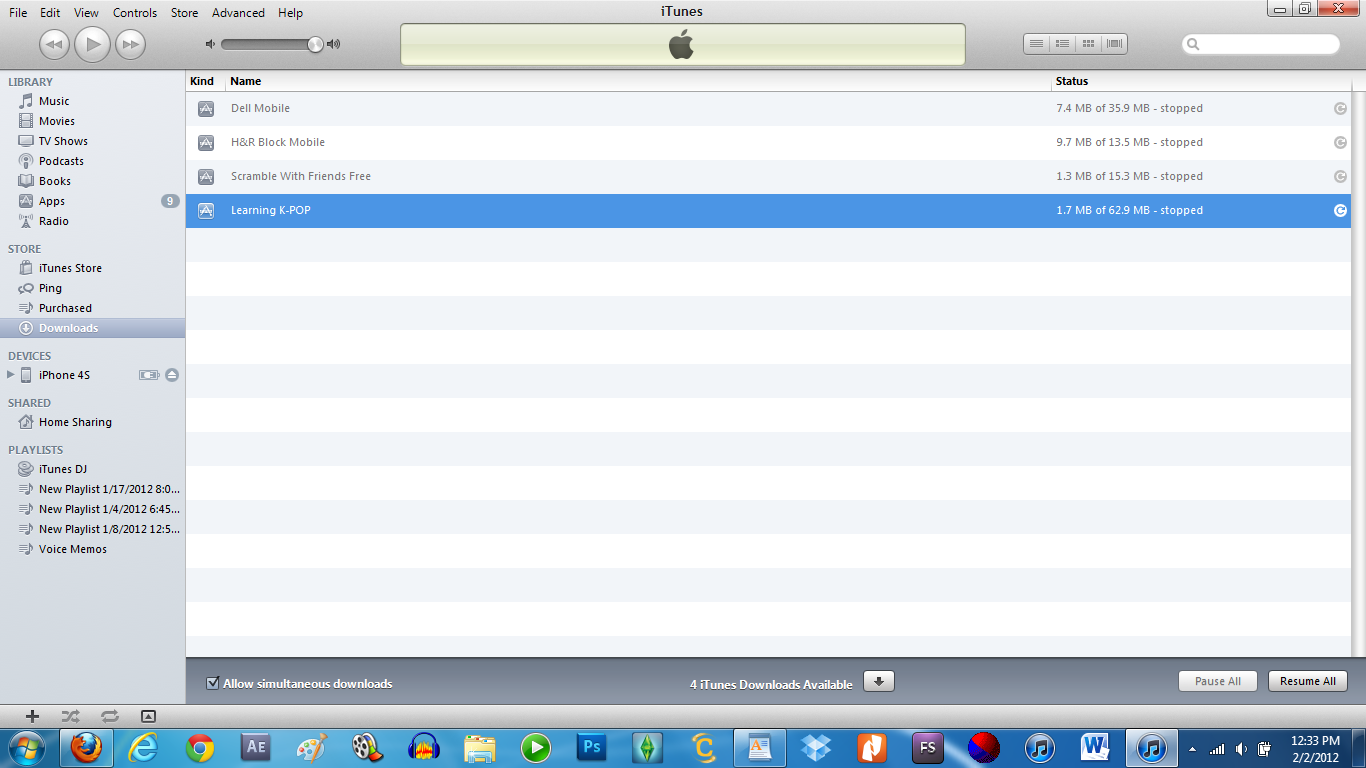Image resolution: width=1366 pixels, height=768 pixels.
Task: Click the Pause All button
Action: (1218, 681)
